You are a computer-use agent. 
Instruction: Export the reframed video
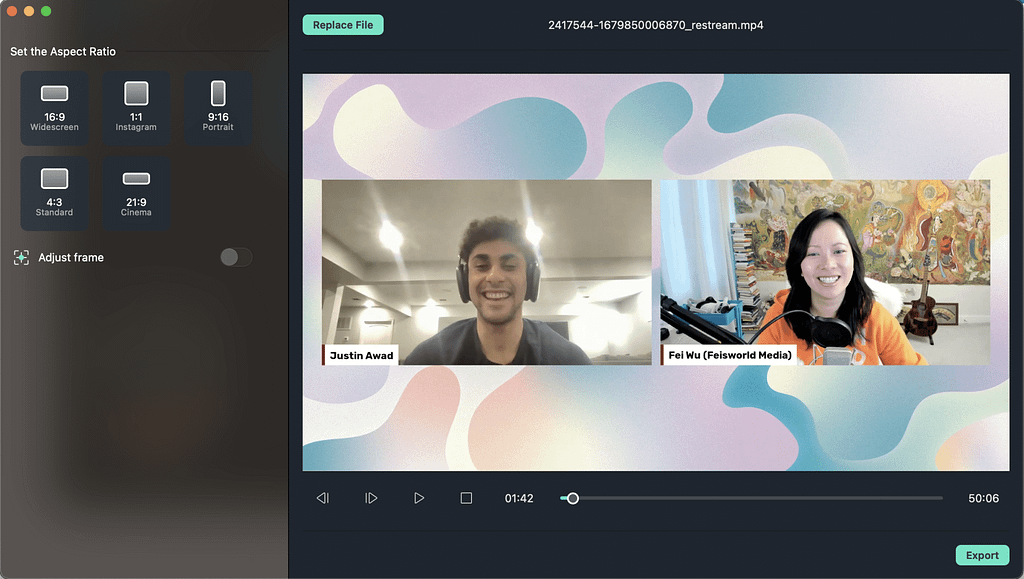pos(982,555)
